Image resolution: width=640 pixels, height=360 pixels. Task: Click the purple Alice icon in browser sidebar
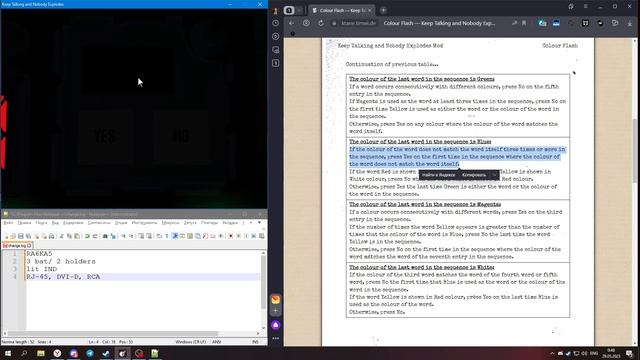(x=276, y=325)
